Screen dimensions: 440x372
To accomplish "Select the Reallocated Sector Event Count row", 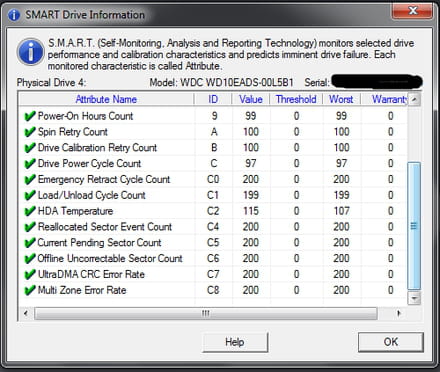I will coord(213,227).
